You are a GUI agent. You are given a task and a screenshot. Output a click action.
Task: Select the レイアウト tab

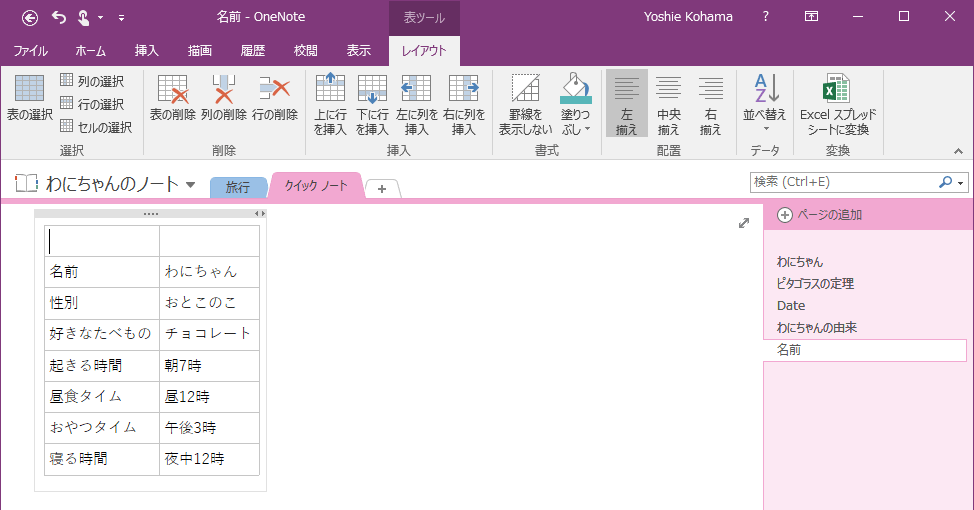[x=424, y=51]
